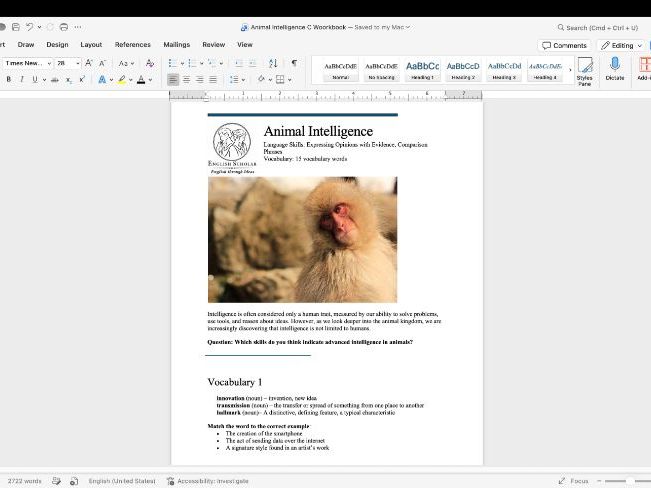Decrease font size with the shrink font icon
This screenshot has height=488, width=651.
102,63
